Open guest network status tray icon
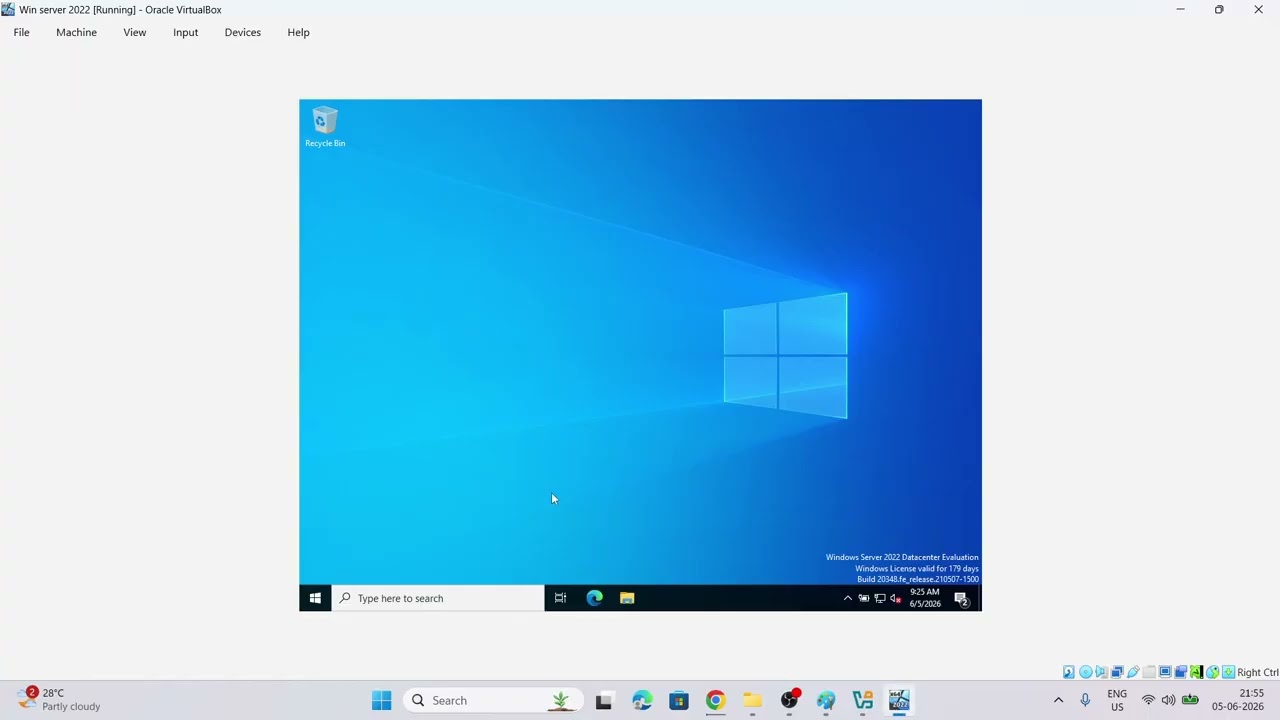The width and height of the screenshot is (1280, 720). 880,598
